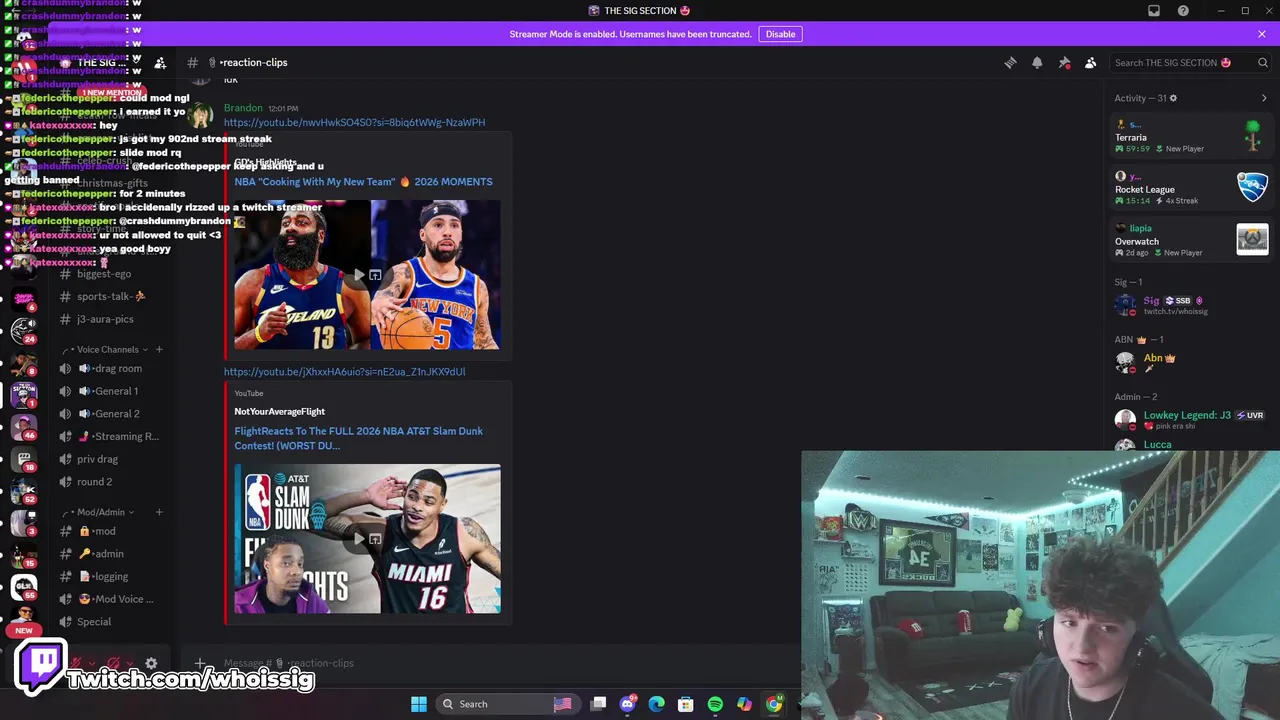Add channel to Voice Channels category

pyautogui.click(x=159, y=349)
